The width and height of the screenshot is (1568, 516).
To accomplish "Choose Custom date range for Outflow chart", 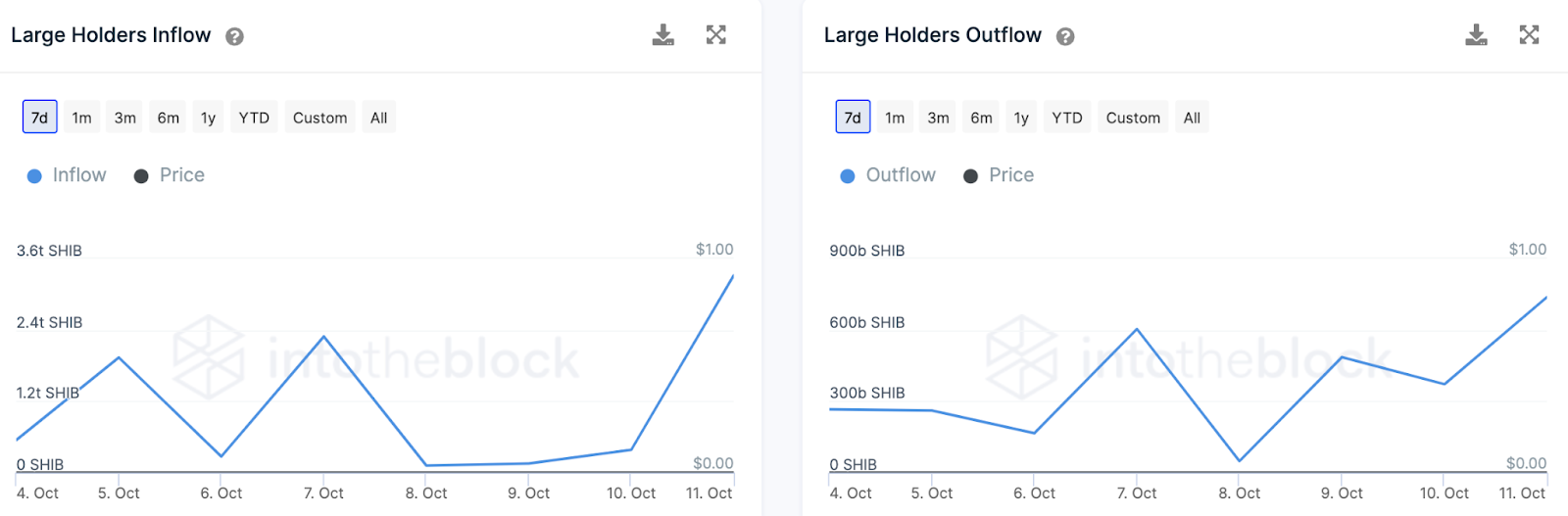I will click(x=1133, y=117).
